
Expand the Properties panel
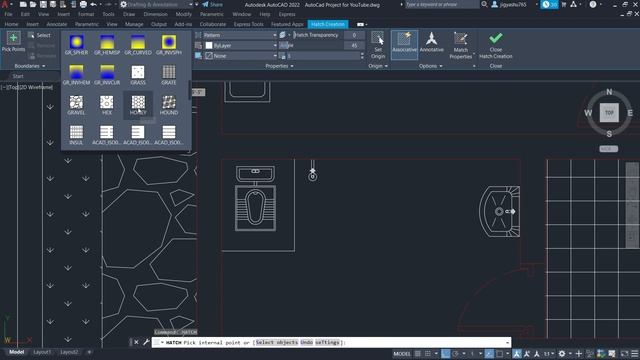pyautogui.click(x=280, y=66)
